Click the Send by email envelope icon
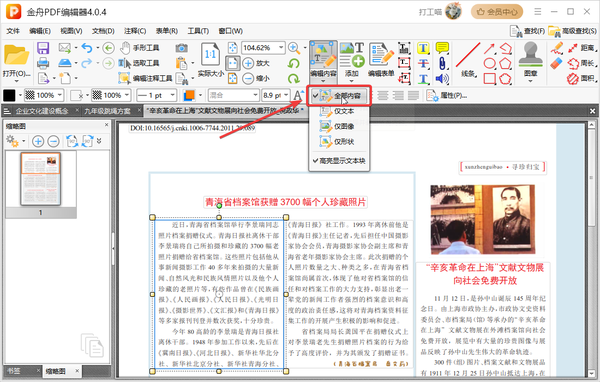This screenshot has width=600, height=382. point(65,48)
